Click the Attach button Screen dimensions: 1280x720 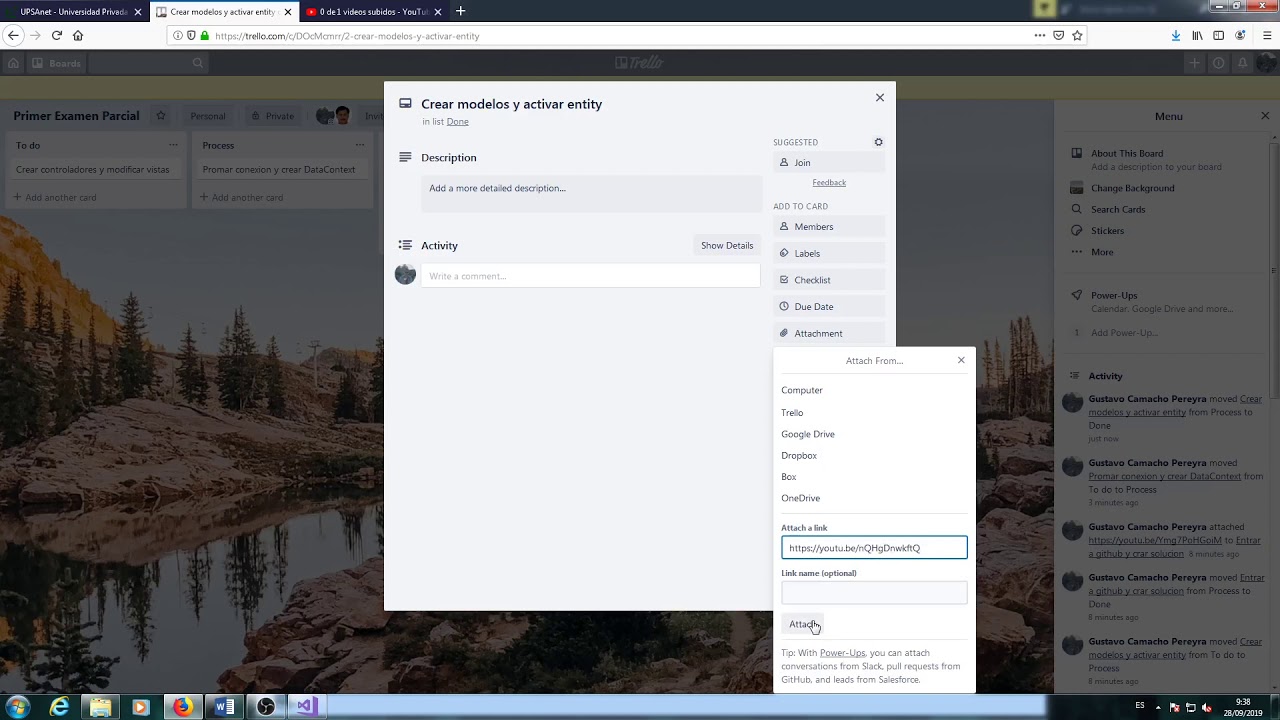(803, 624)
